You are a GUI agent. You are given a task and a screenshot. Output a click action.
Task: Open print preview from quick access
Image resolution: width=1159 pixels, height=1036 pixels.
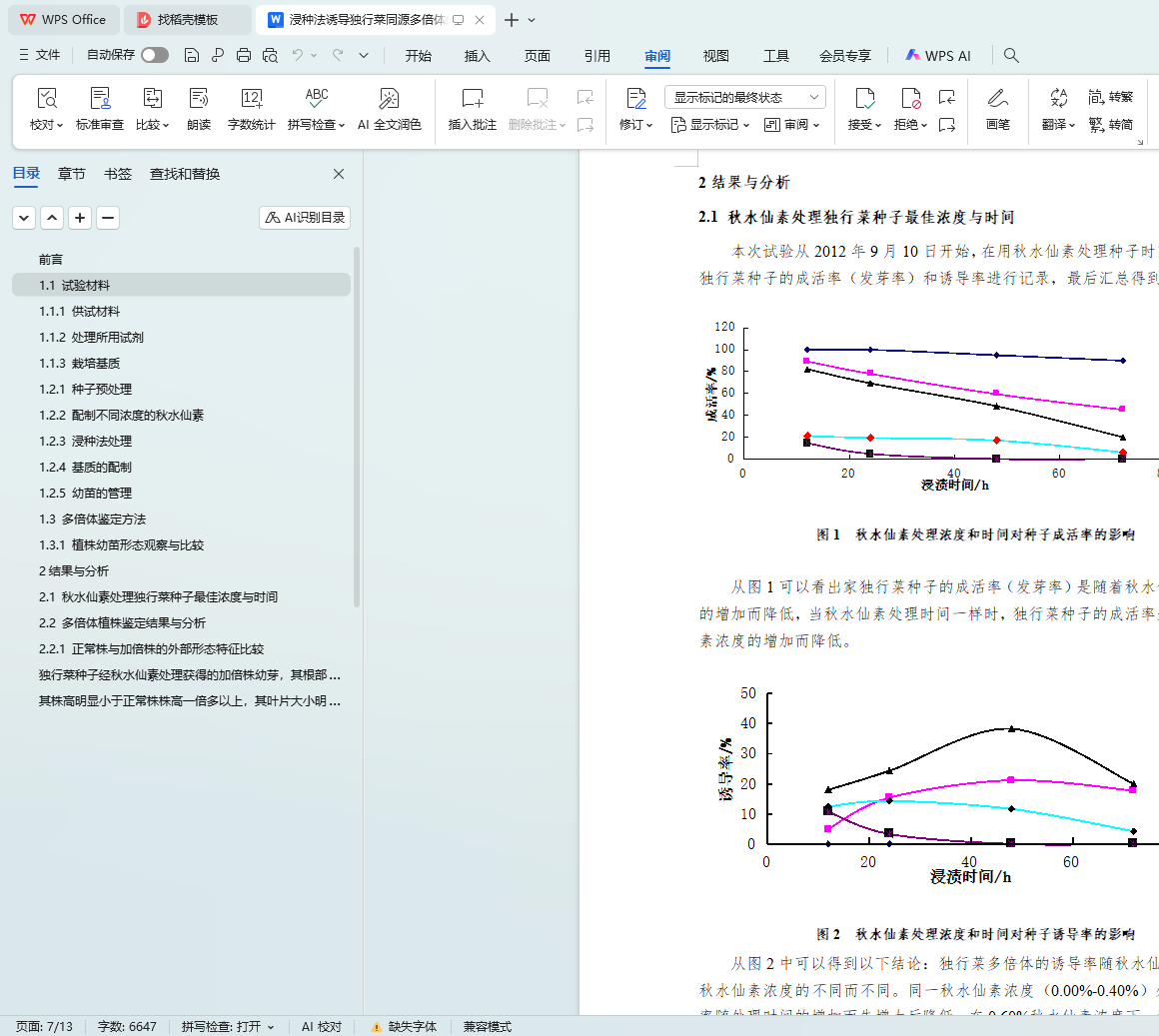point(271,55)
